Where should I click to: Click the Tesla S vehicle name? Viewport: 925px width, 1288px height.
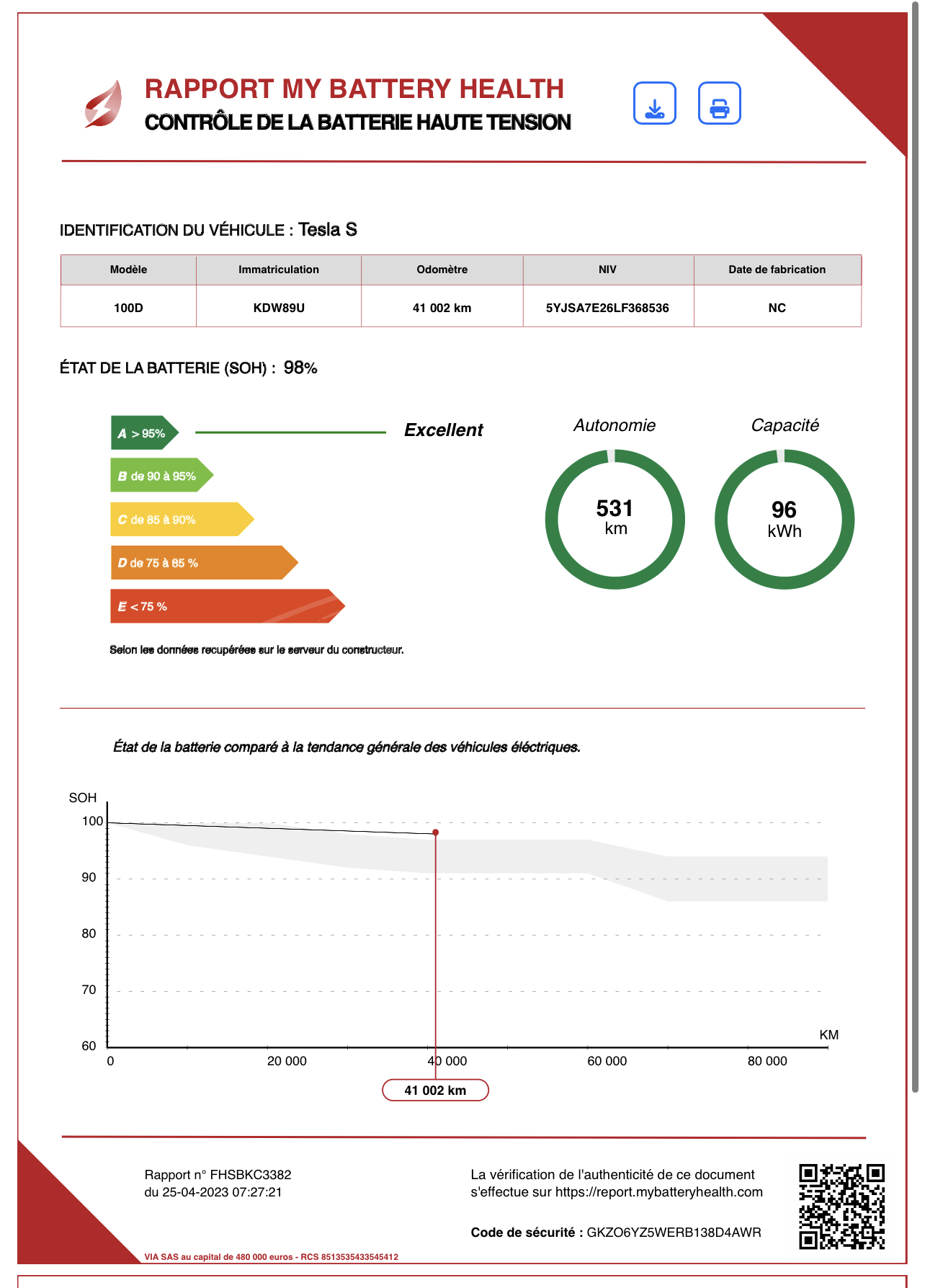(328, 229)
